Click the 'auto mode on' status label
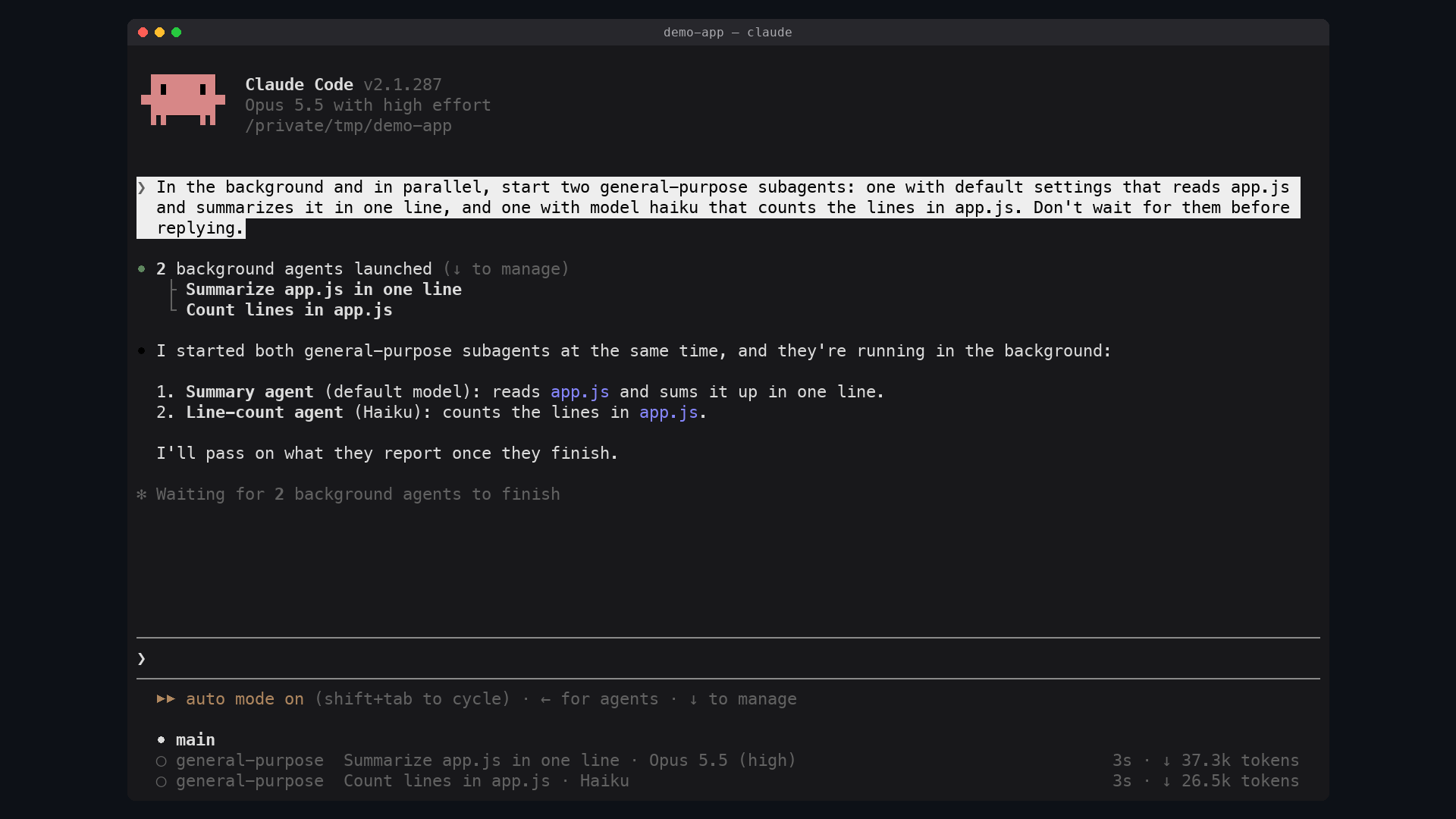The image size is (1456, 819). coord(245,699)
